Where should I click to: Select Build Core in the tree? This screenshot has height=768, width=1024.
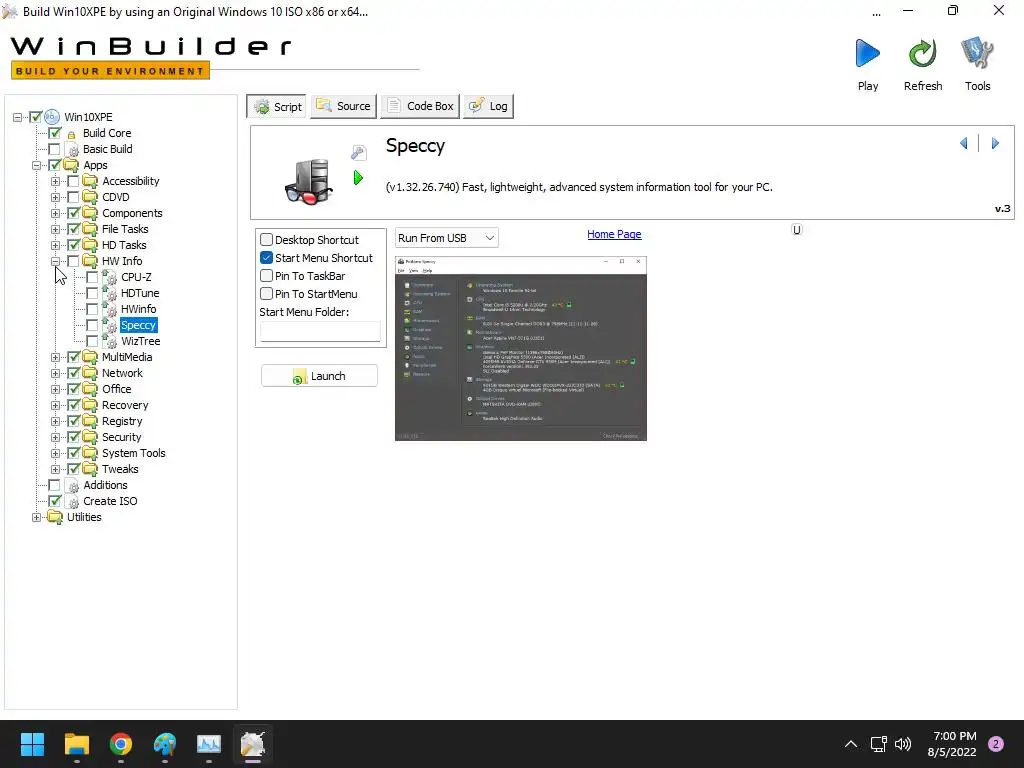106,133
